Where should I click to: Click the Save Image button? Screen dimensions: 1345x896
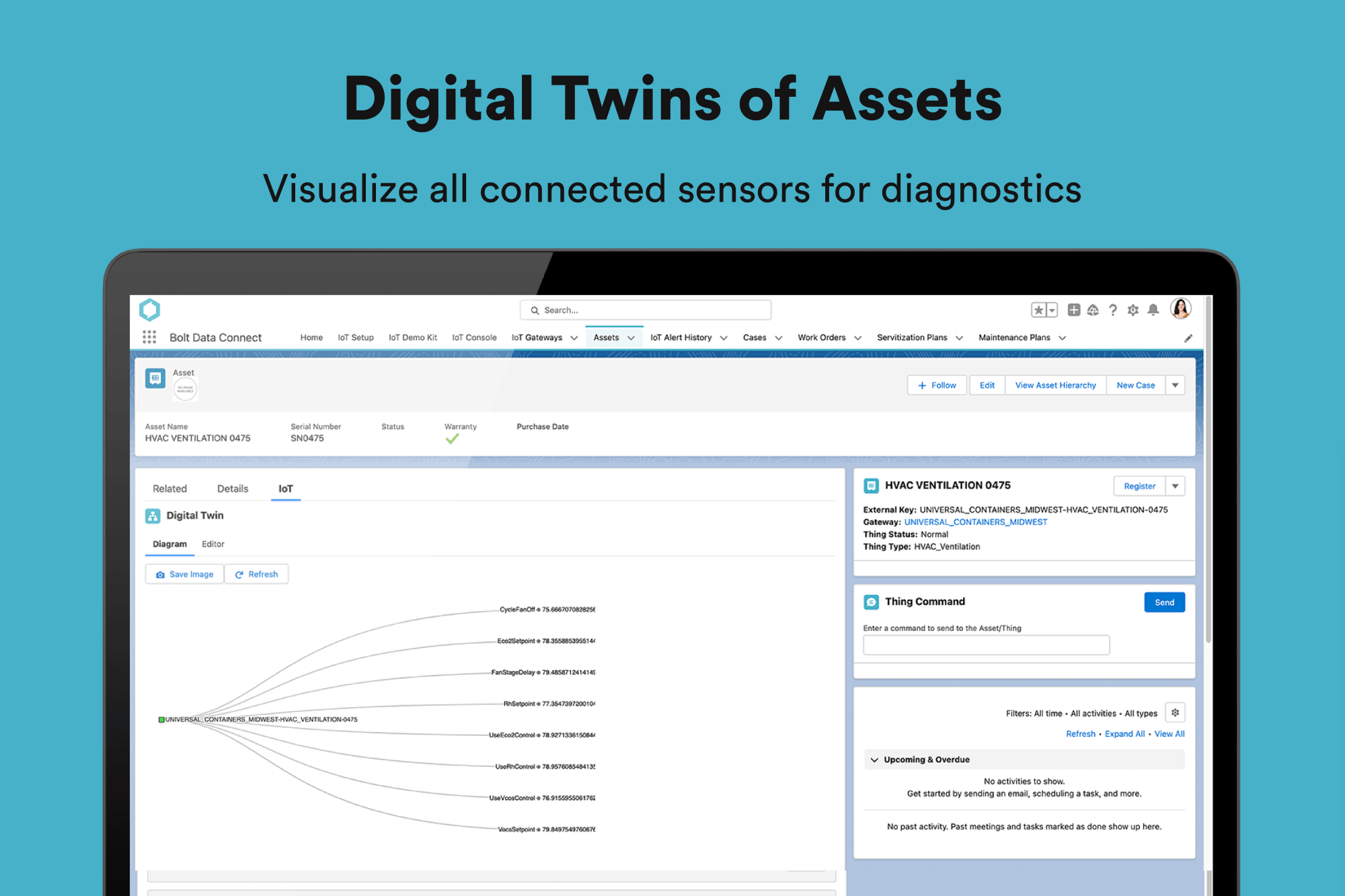pos(184,574)
